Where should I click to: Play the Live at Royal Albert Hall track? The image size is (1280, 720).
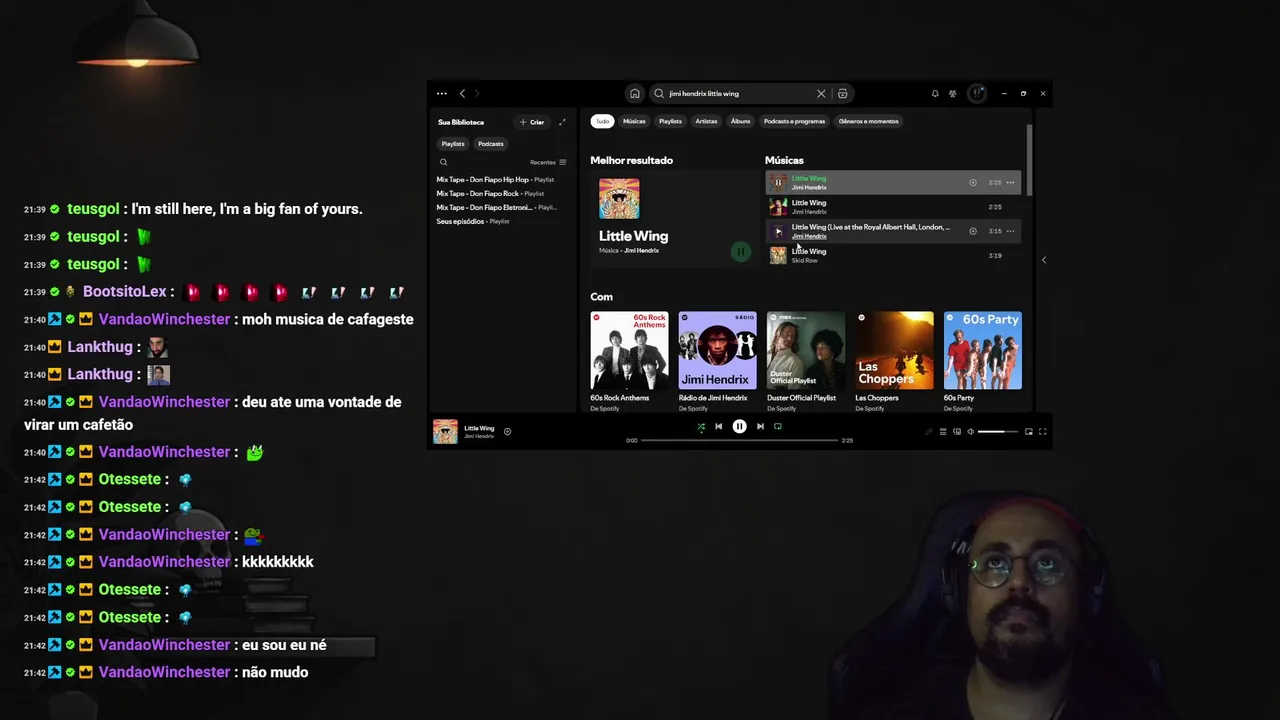778,231
